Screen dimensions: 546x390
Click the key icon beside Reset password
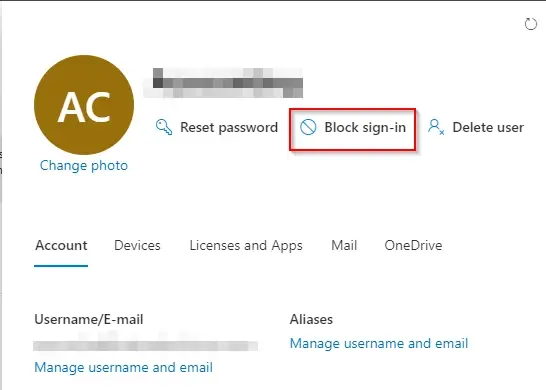click(164, 127)
